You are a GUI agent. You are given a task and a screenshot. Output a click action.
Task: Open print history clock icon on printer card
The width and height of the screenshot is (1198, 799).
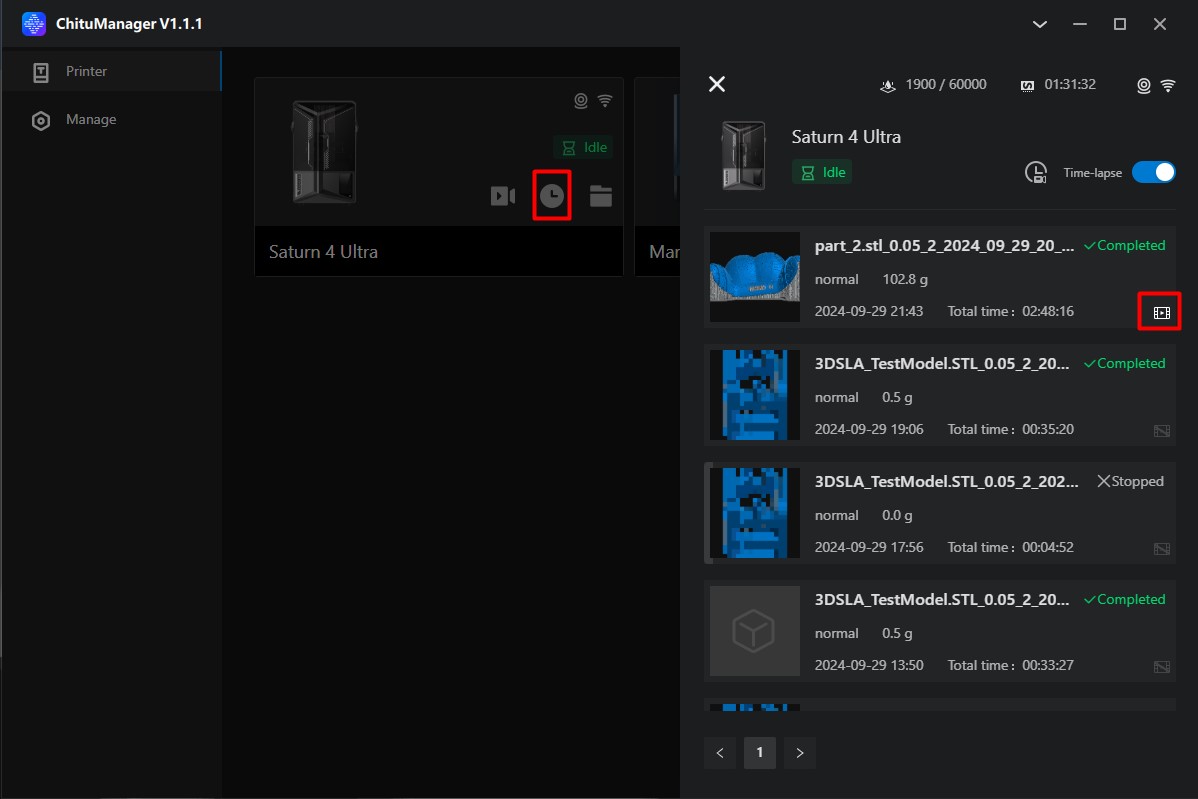(551, 196)
